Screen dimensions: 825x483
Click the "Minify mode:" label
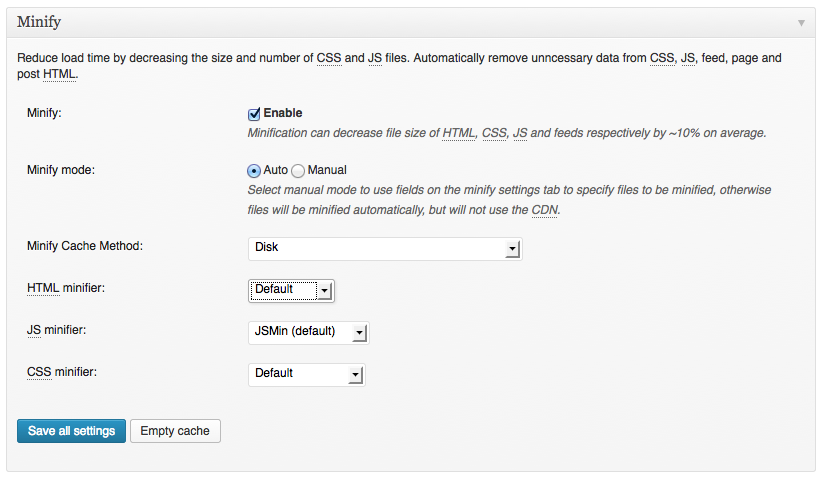pyautogui.click(x=60, y=169)
